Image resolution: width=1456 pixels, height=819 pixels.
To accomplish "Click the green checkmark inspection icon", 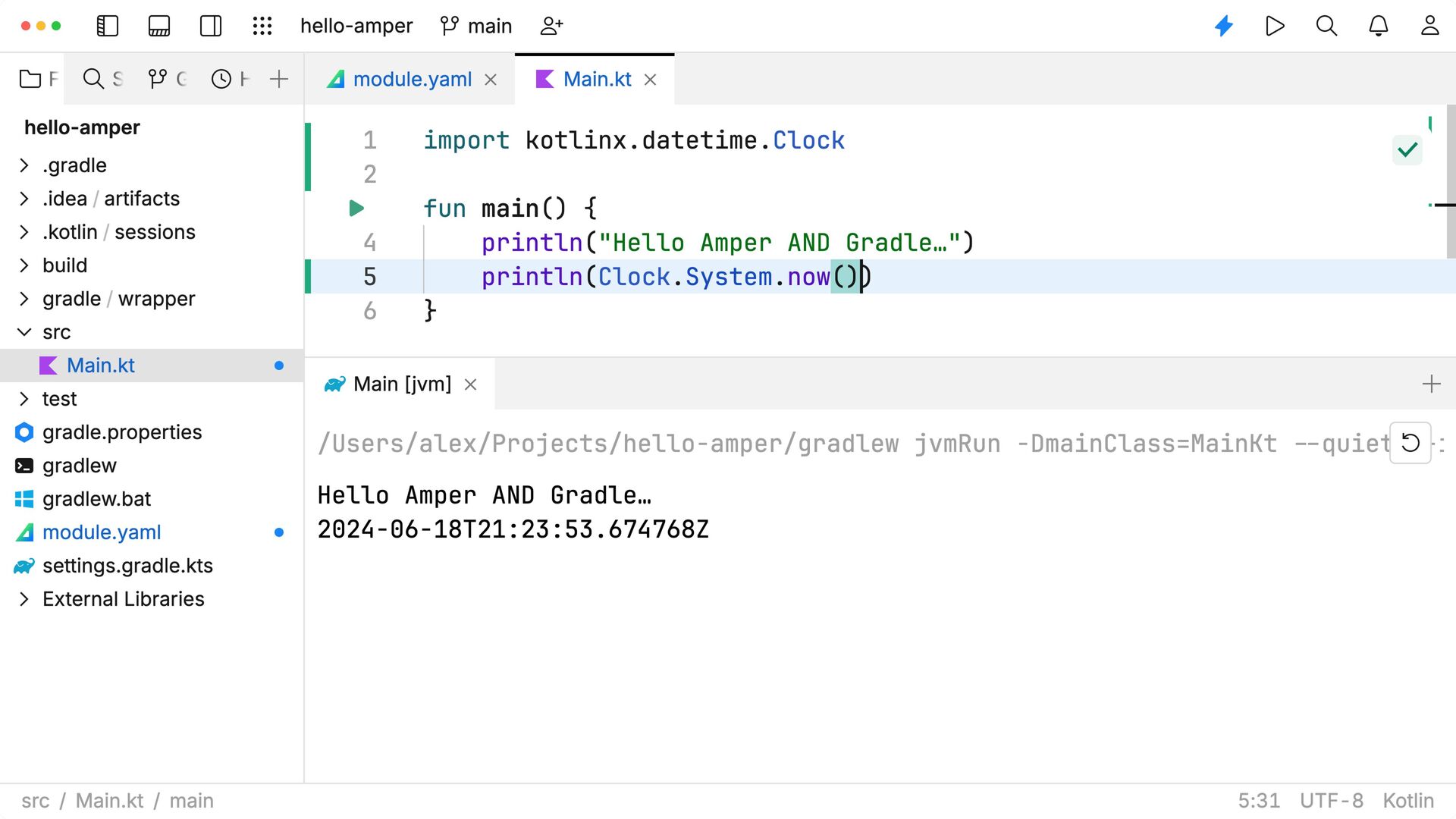I will pos(1407,149).
